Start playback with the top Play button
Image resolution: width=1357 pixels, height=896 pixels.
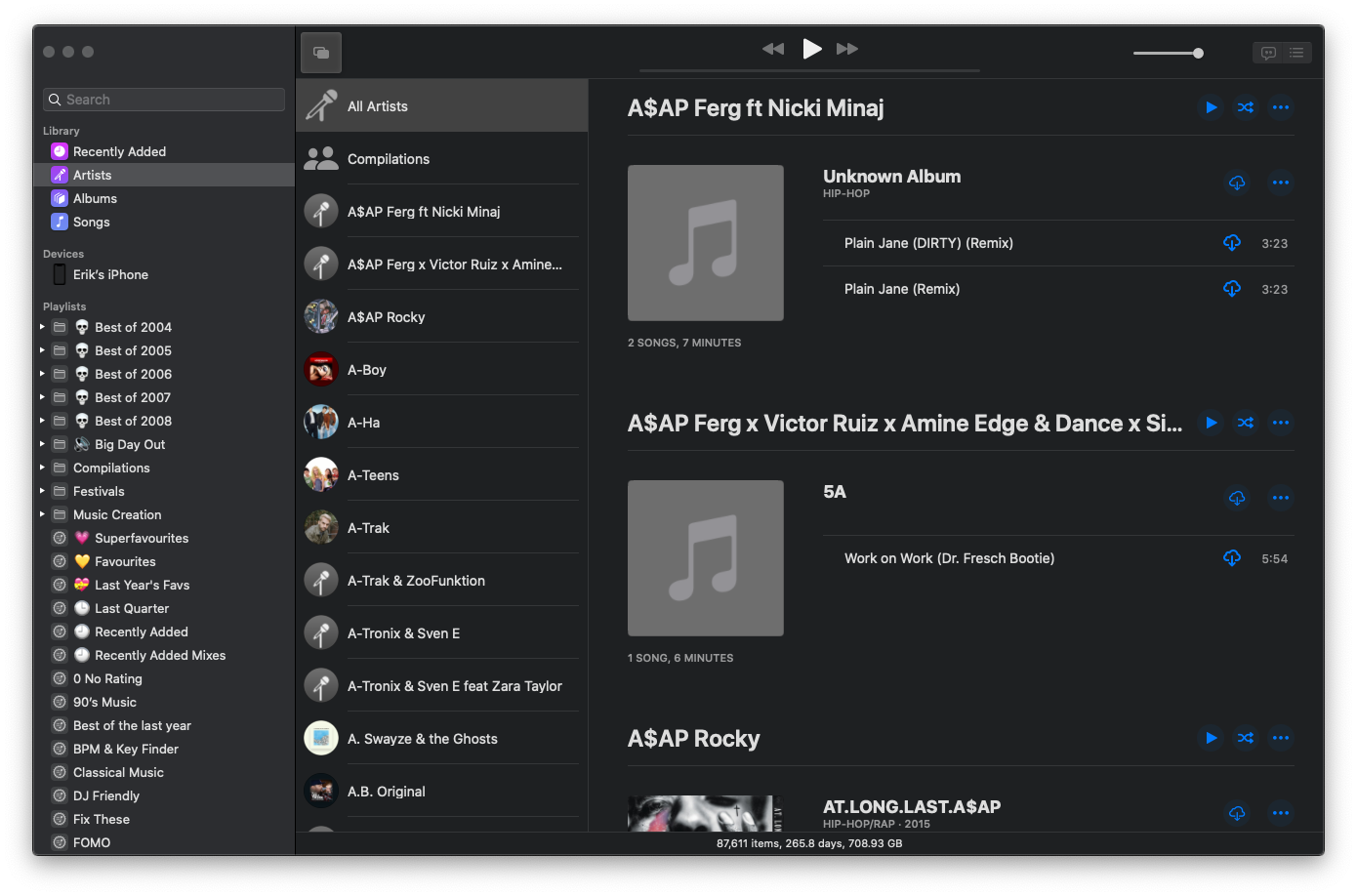click(811, 49)
